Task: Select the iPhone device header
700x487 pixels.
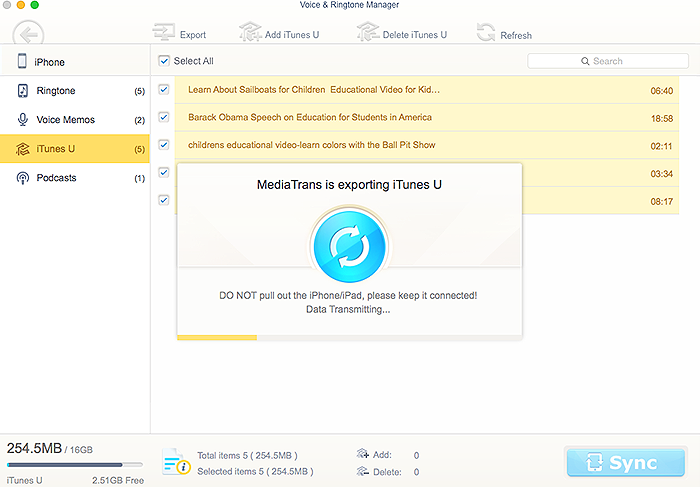Action: (75, 61)
